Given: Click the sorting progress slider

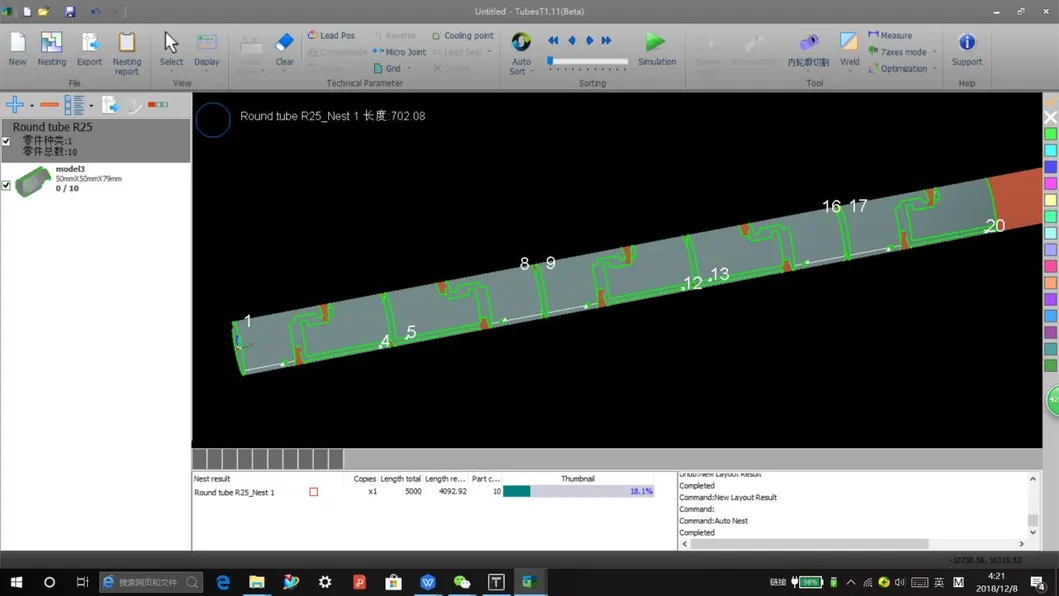Looking at the screenshot, I should point(588,62).
